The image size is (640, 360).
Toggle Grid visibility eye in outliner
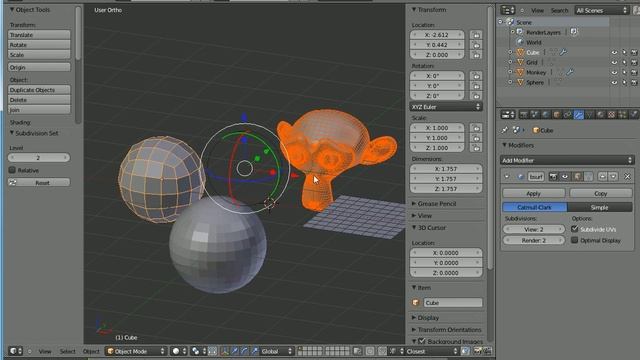(614, 62)
